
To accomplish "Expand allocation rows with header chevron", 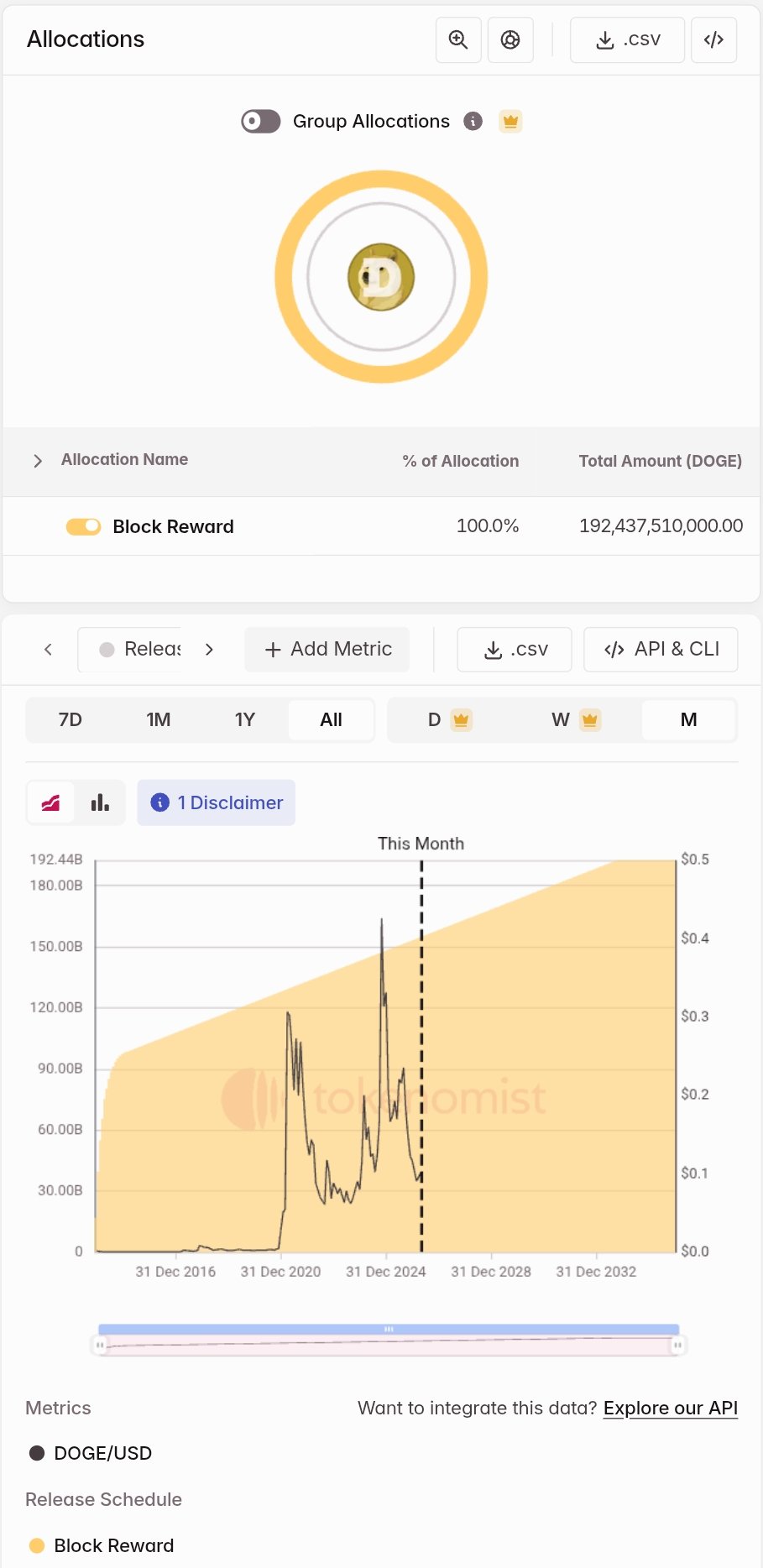I will click(38, 461).
